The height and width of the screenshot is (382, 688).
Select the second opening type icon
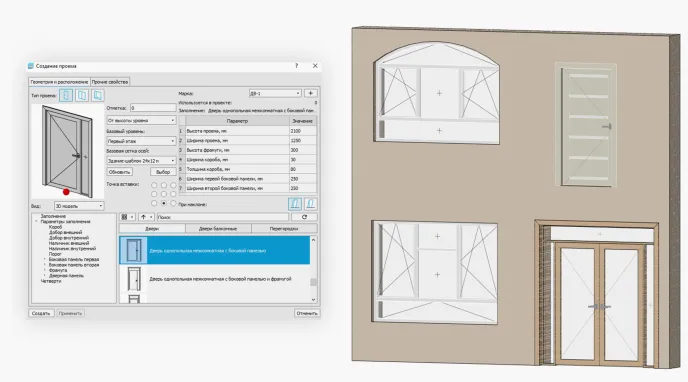point(82,95)
